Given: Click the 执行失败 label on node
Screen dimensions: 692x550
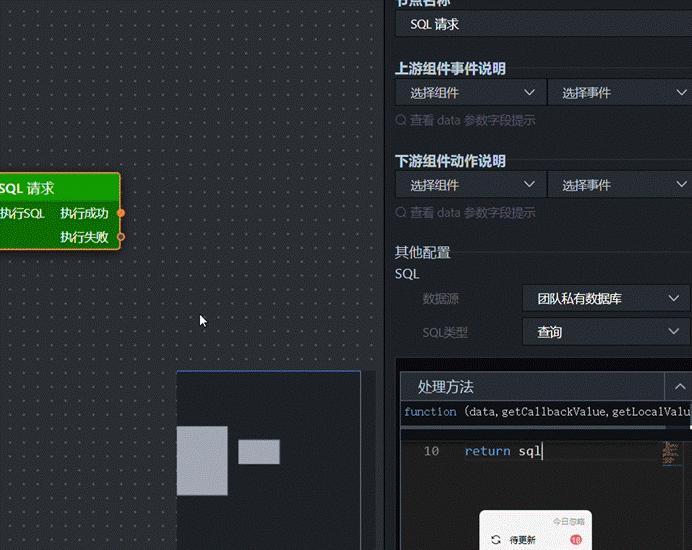Looking at the screenshot, I should tap(84, 237).
